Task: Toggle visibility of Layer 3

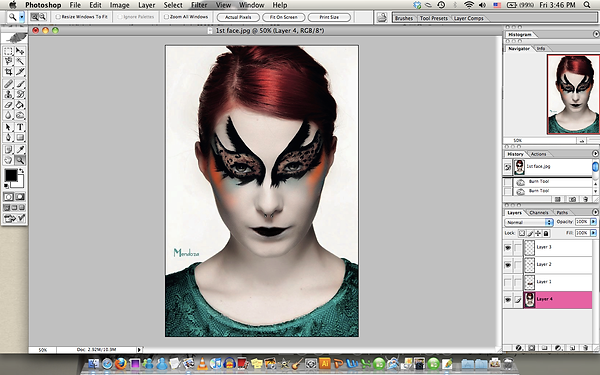Action: 508,248
